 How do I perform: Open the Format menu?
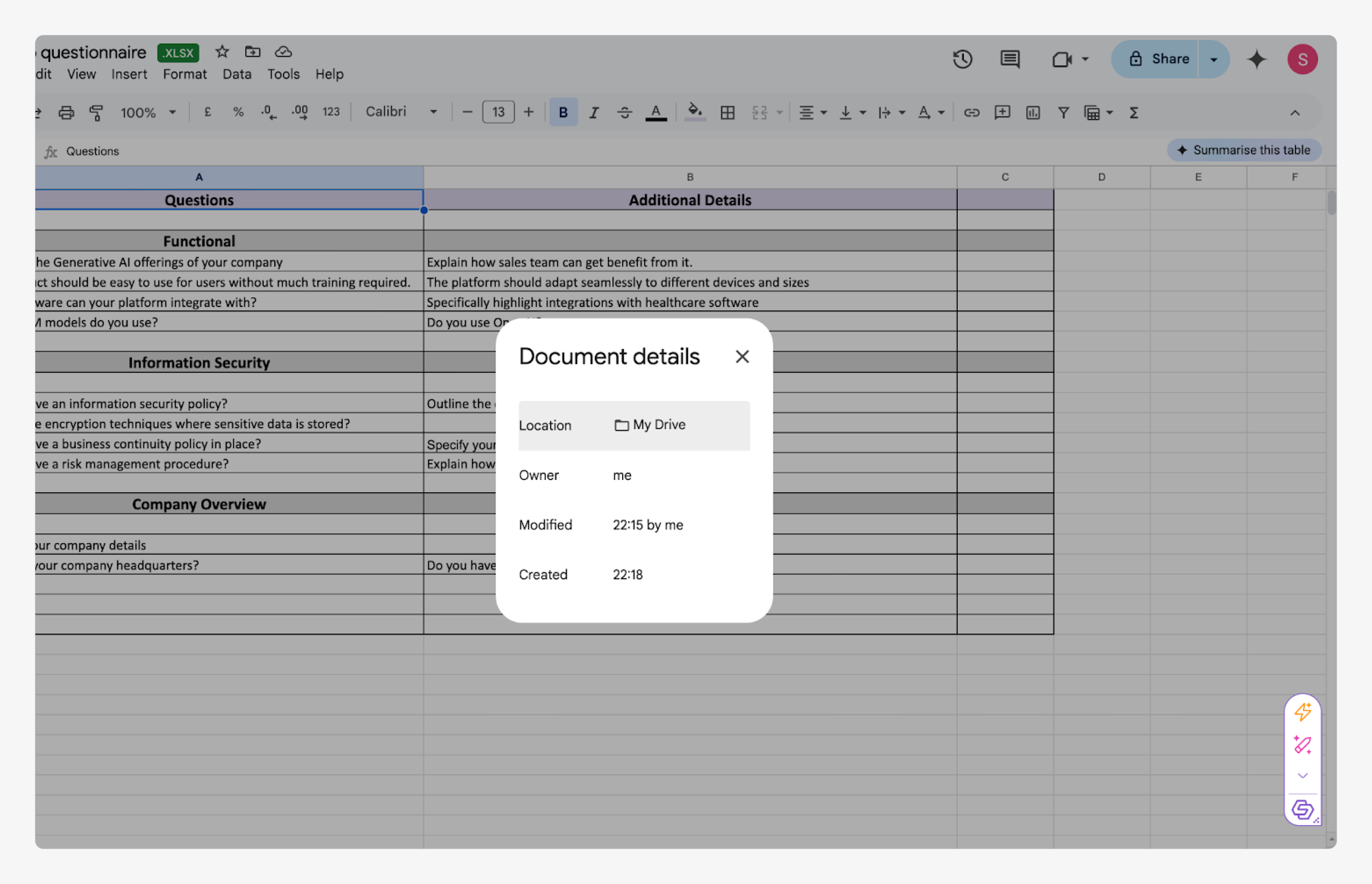tap(184, 75)
